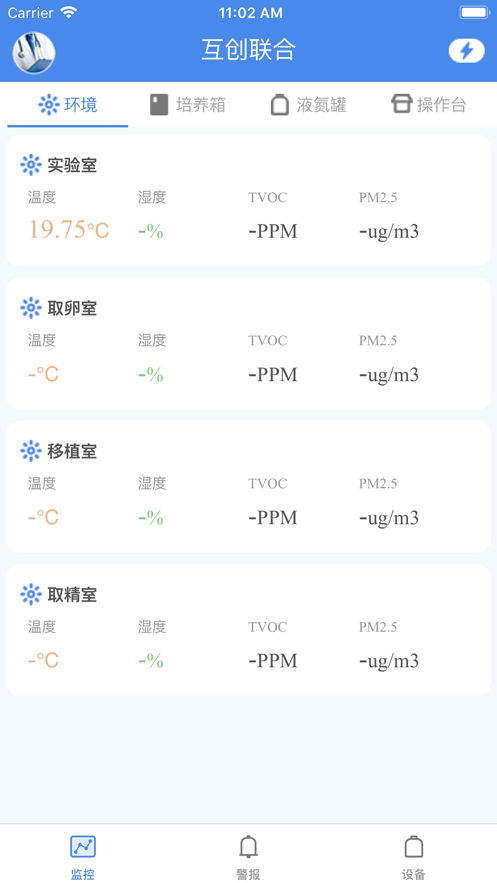This screenshot has height=883, width=497.
Task: Tap the lightning bolt button
Action: (x=467, y=51)
